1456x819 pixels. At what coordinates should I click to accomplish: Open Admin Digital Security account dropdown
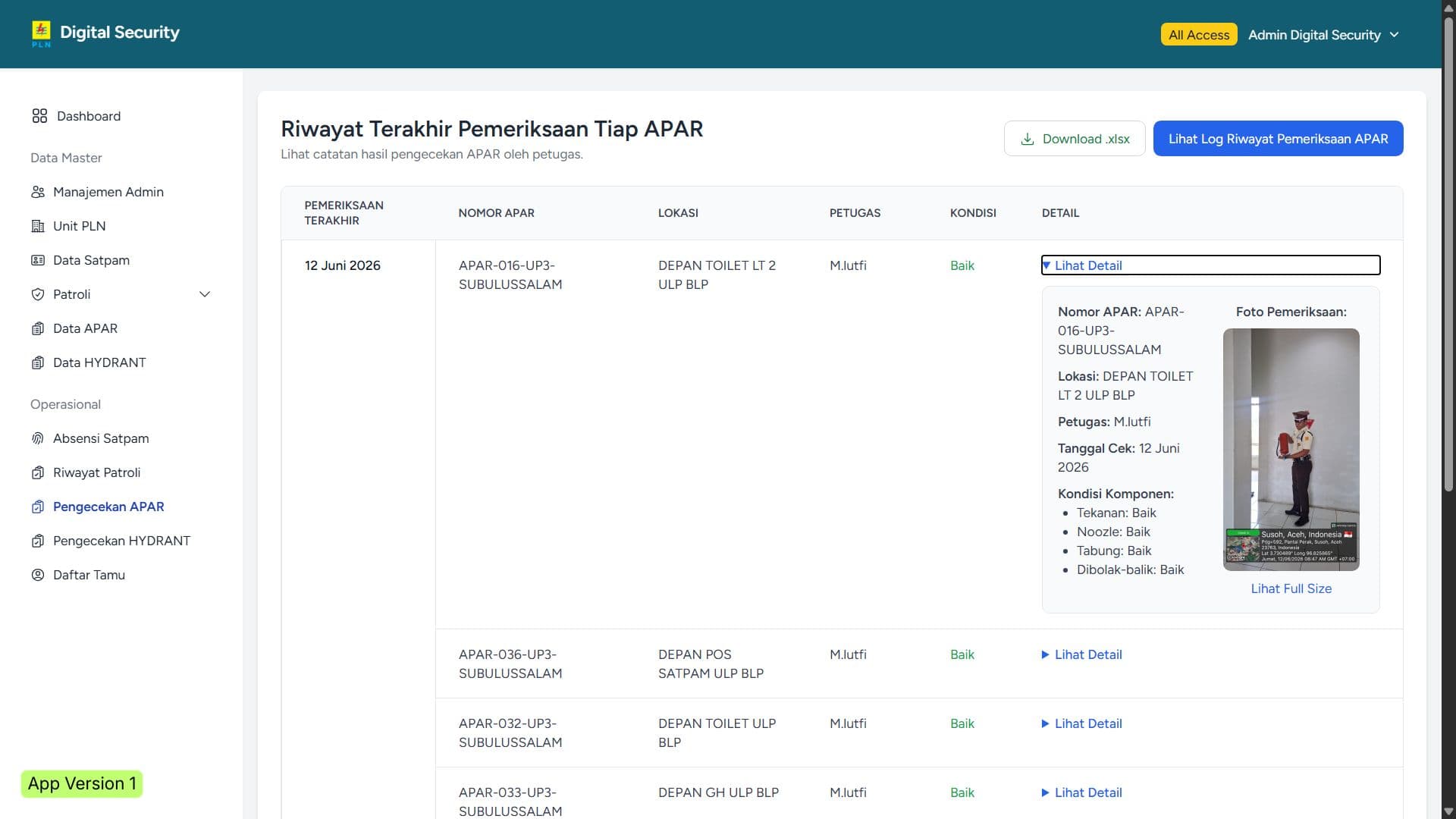click(1323, 35)
